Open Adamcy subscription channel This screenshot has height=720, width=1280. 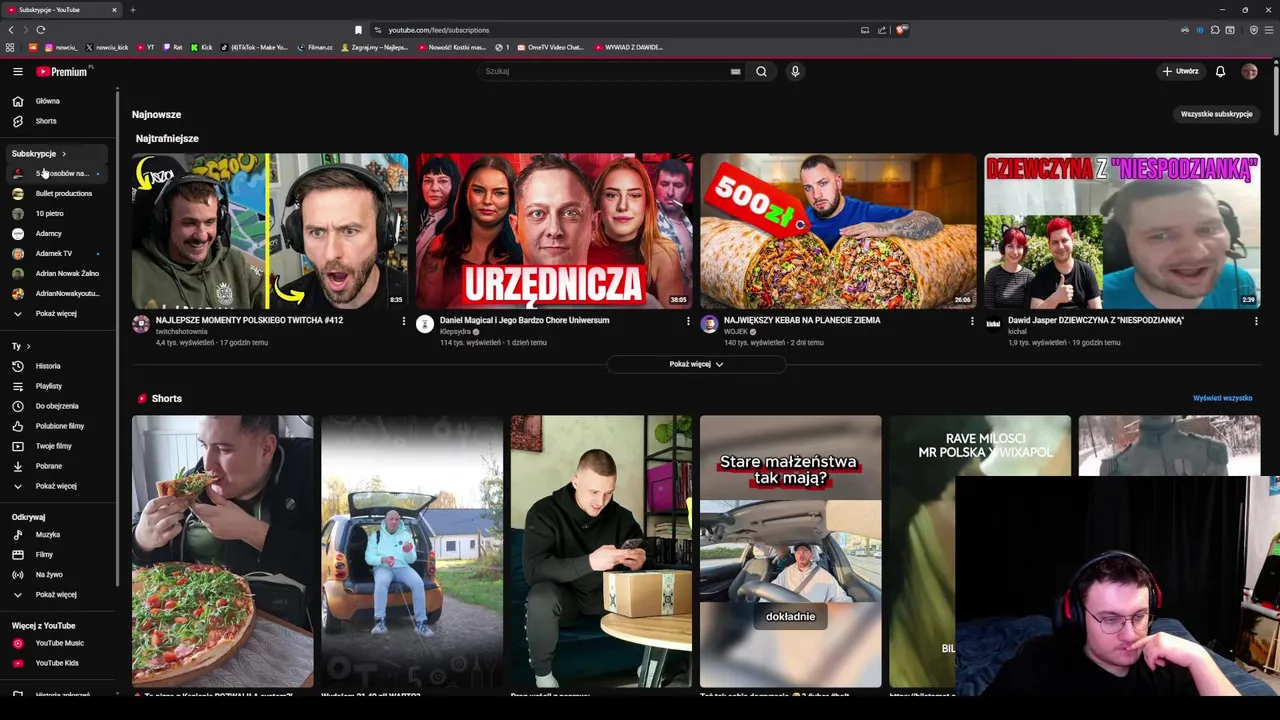point(58,234)
